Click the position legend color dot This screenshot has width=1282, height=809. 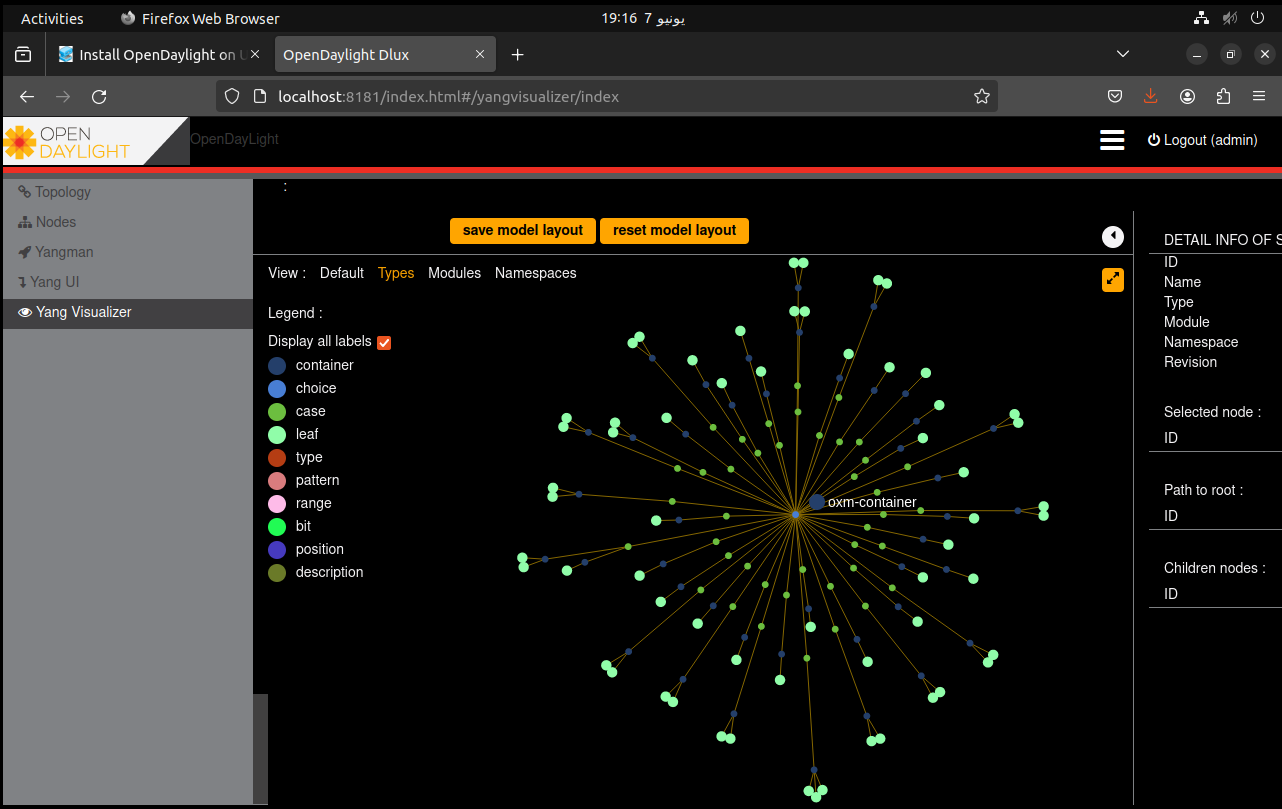click(x=277, y=550)
